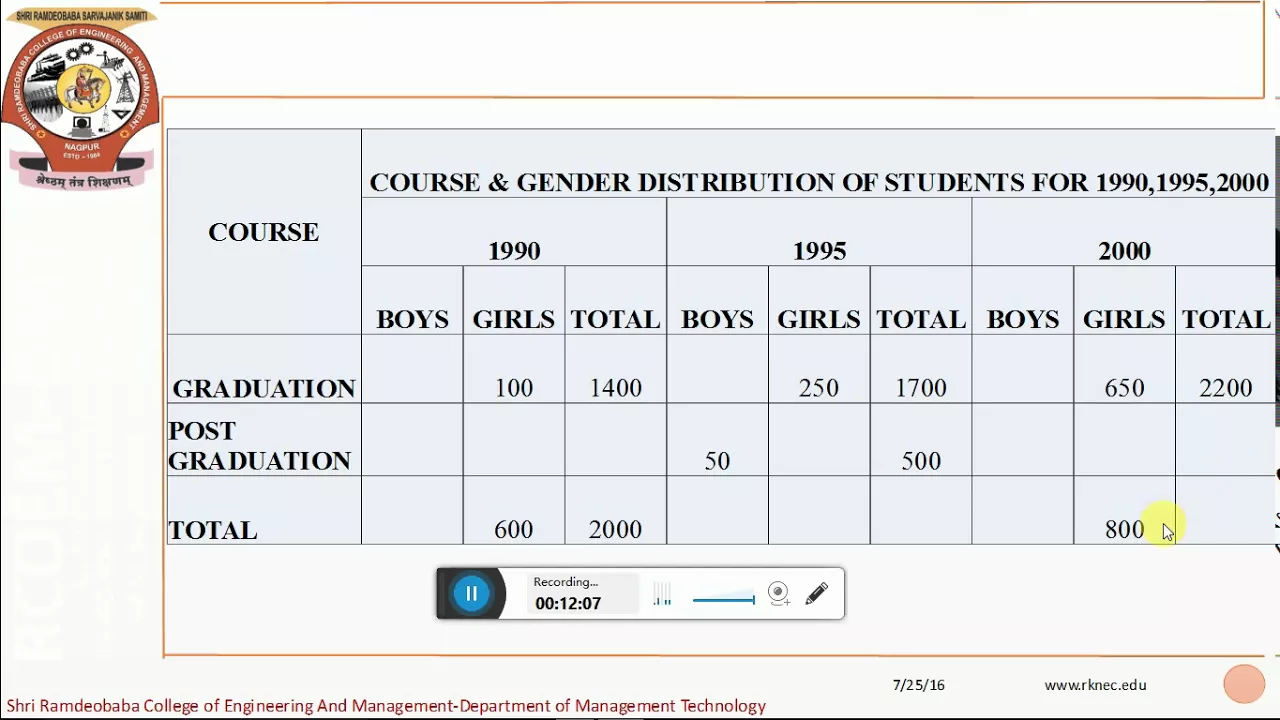Click the add webcam icon
The width and height of the screenshot is (1280, 720).
779,594
